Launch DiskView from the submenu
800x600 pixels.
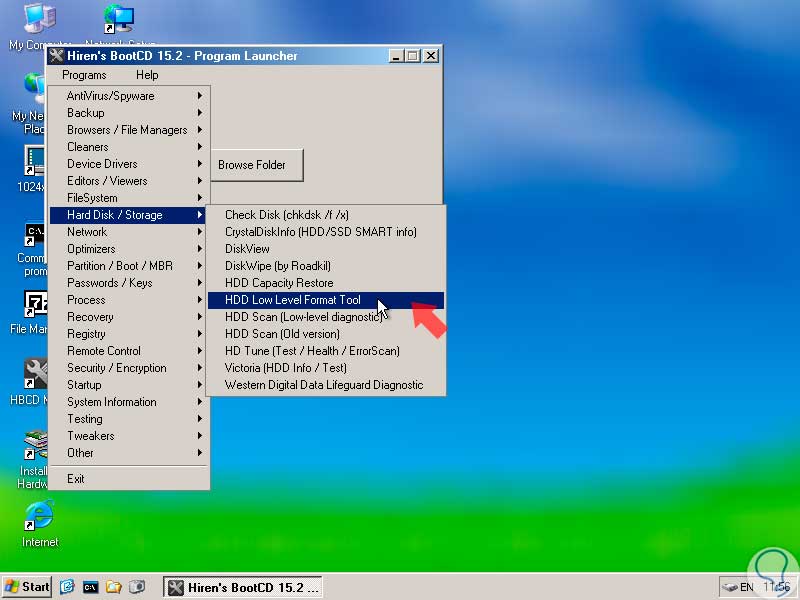[x=326, y=249]
